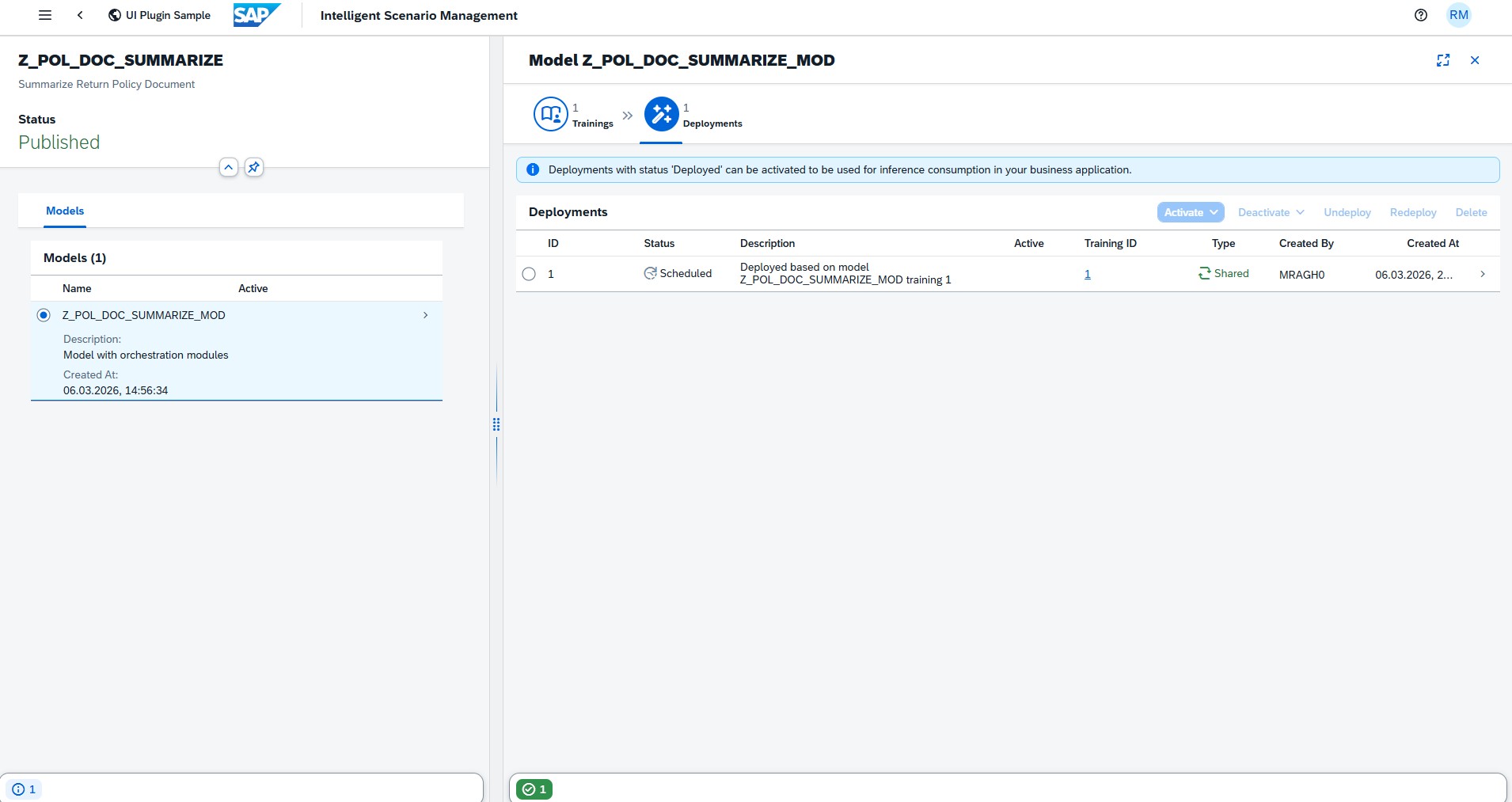Click the Scheduled status text
The image size is (1512, 802).
point(686,273)
